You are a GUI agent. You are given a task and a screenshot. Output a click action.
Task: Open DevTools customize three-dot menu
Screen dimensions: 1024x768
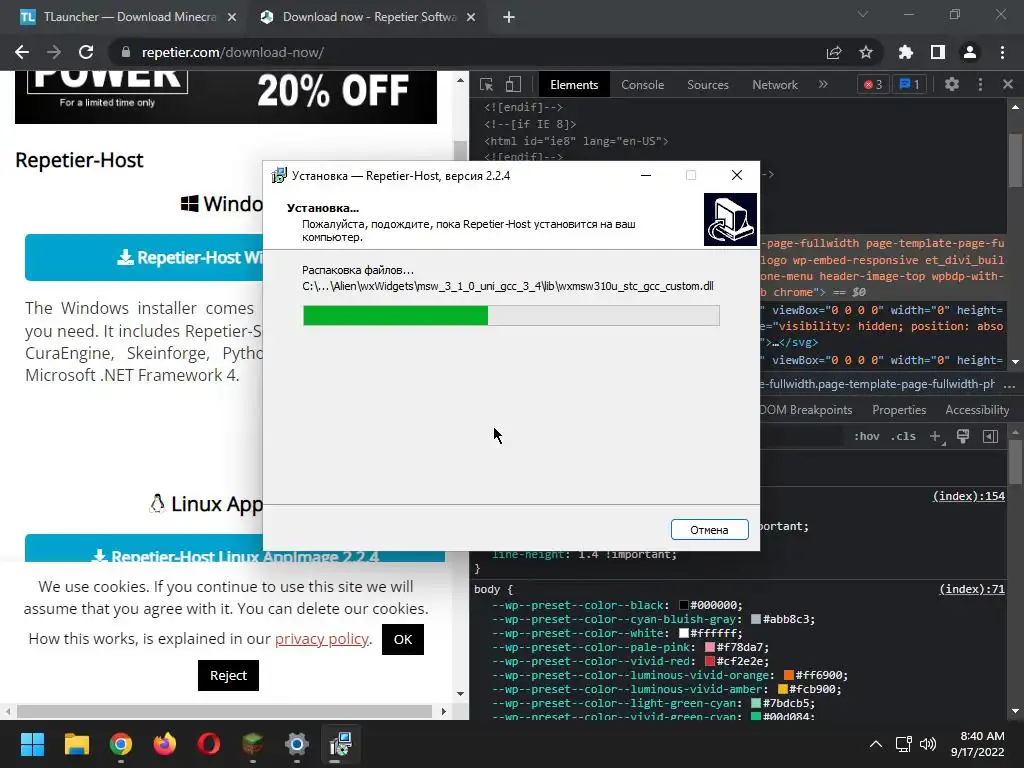[x=980, y=84]
